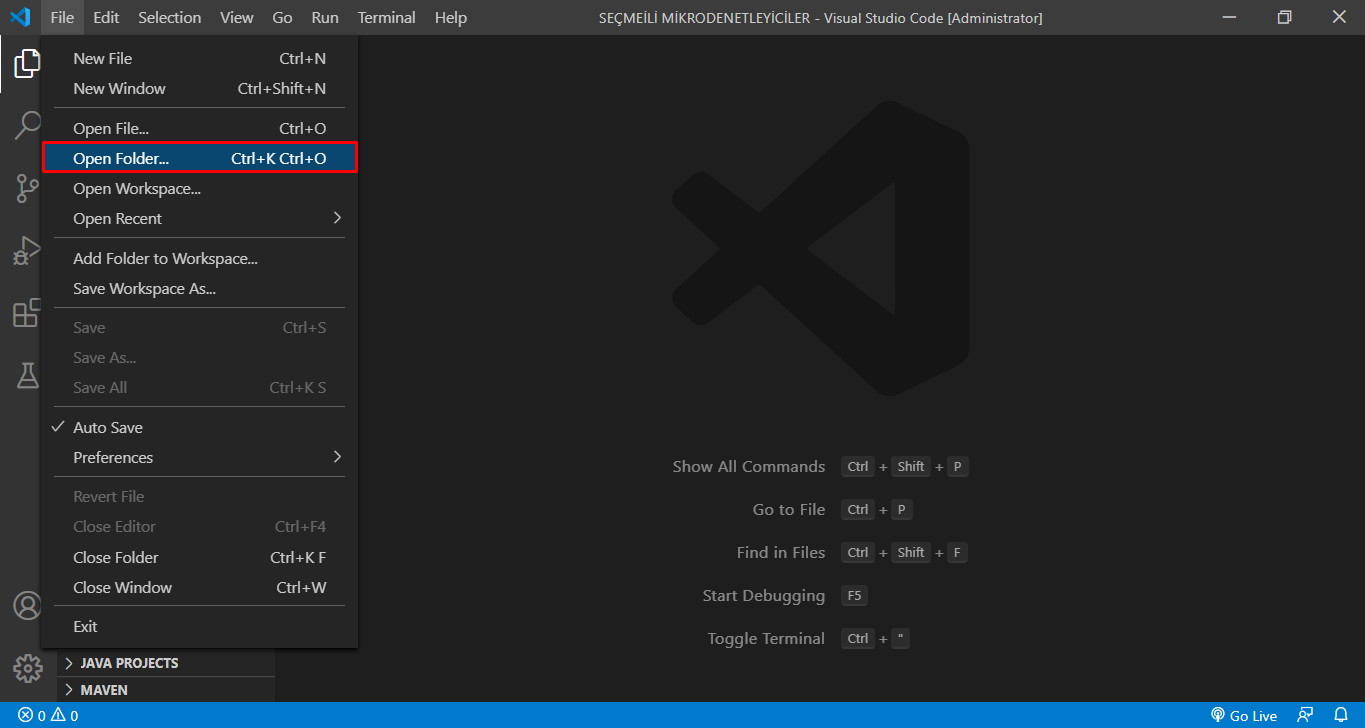Click errors and warnings count in status bar
Image resolution: width=1365 pixels, height=728 pixels.
pos(48,715)
